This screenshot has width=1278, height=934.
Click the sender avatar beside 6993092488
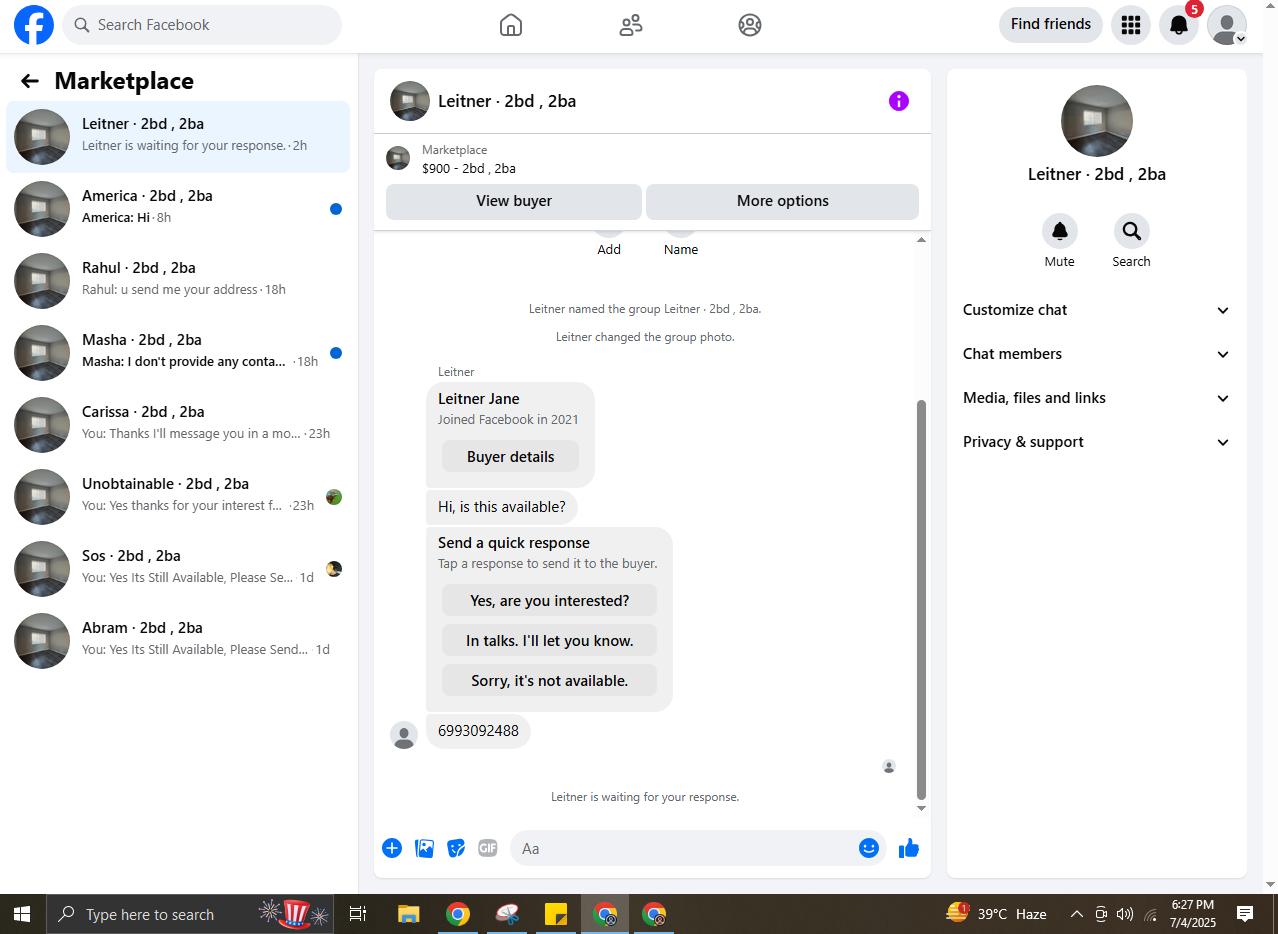click(x=404, y=735)
